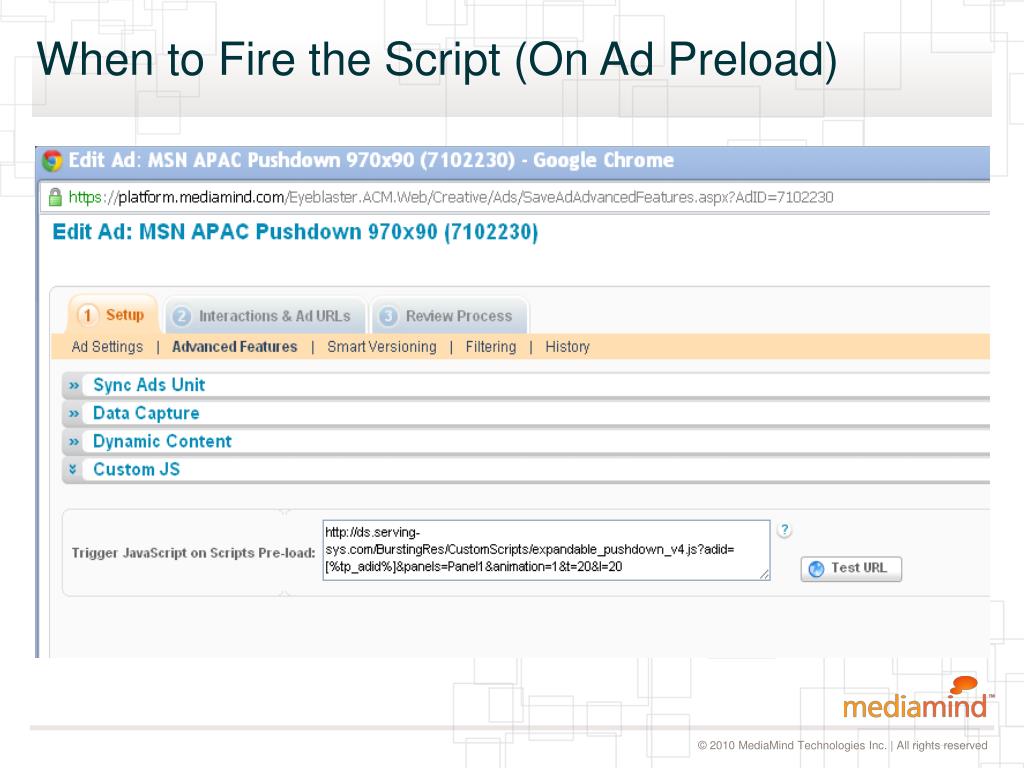Select Advanced Features sub-tab
This screenshot has height=768, width=1024.
tap(234, 347)
